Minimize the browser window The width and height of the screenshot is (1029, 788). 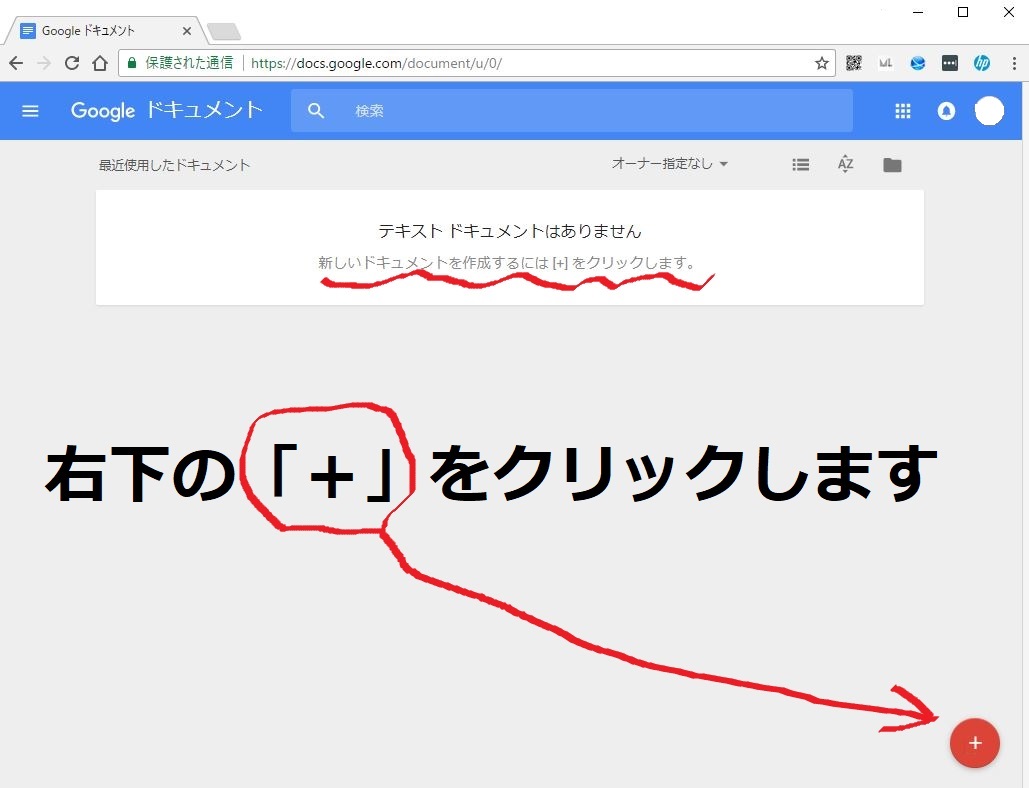(918, 12)
